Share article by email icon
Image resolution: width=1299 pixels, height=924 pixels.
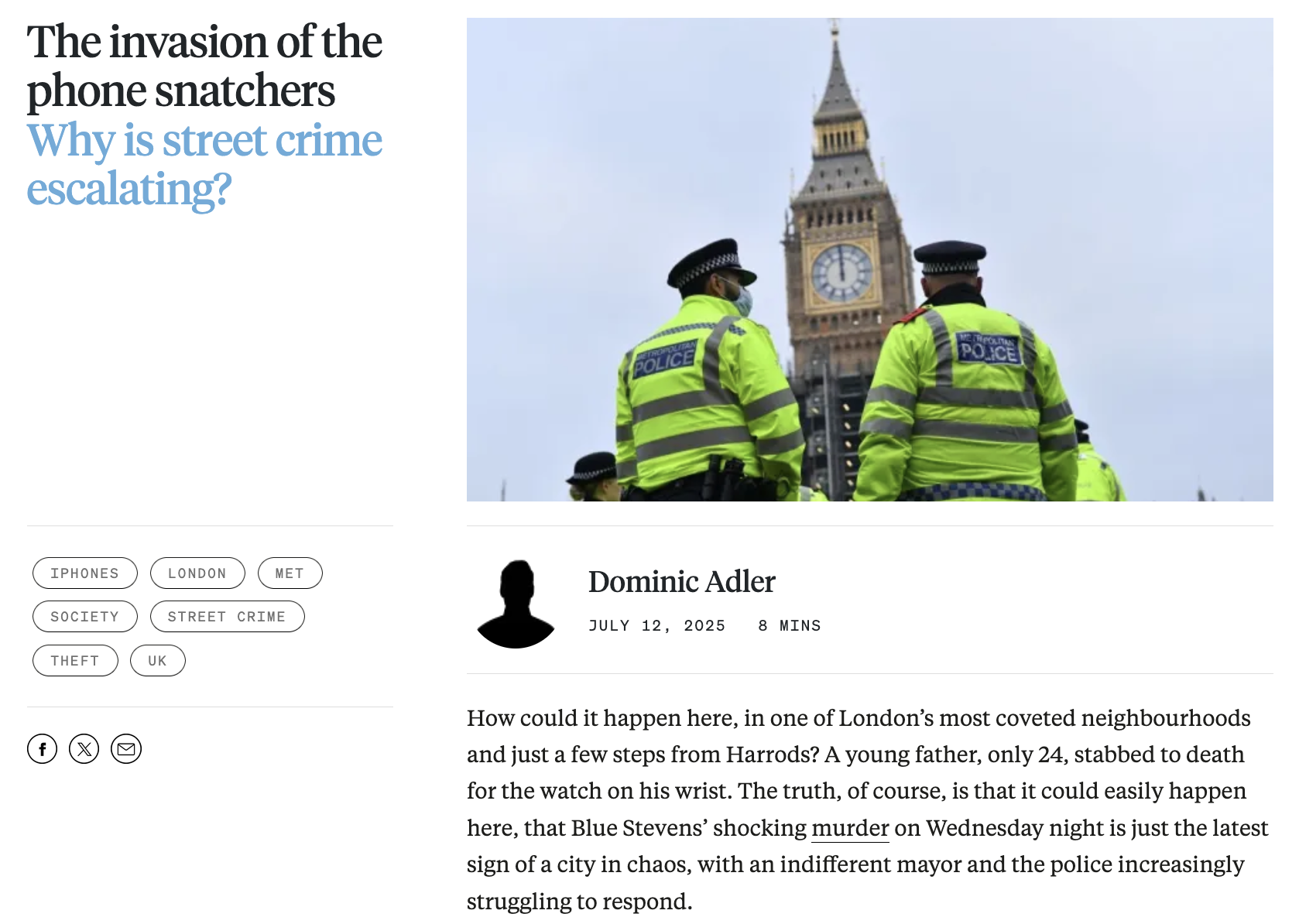(x=126, y=748)
